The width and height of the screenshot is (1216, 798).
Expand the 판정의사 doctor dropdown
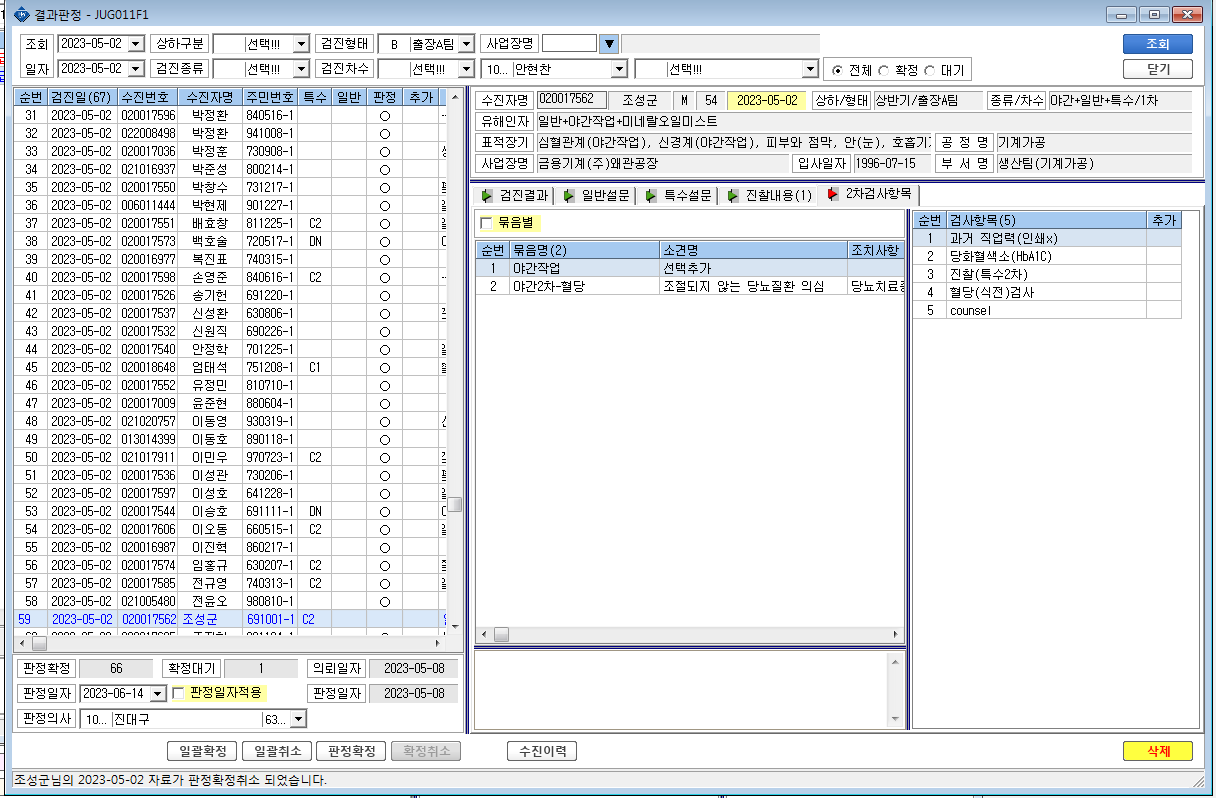tap(298, 719)
